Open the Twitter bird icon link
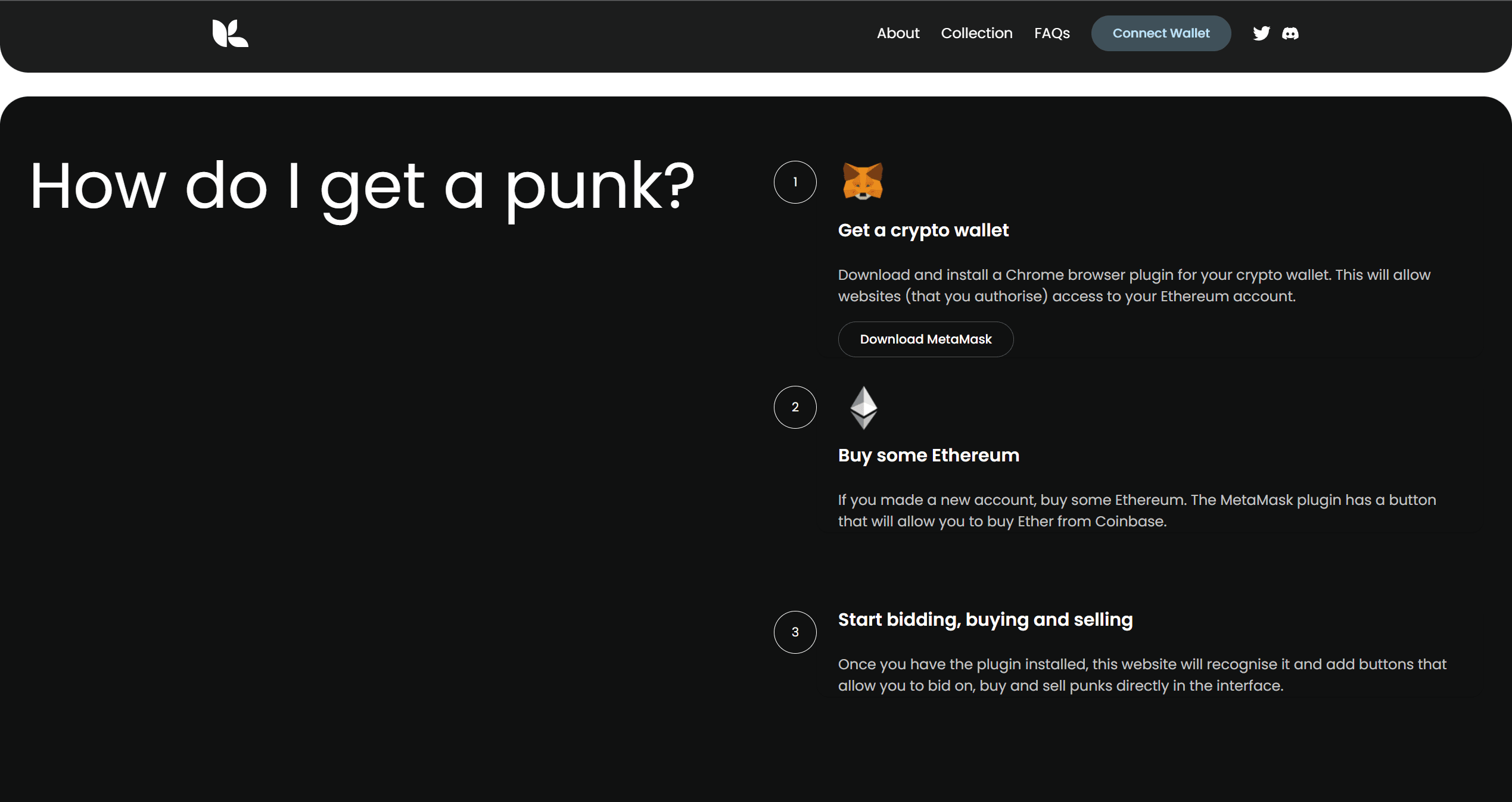 (1261, 33)
